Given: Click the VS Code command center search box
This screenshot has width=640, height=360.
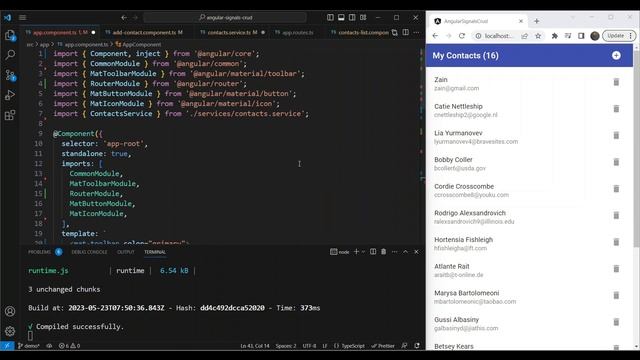Looking at the screenshot, I should tap(225, 18).
